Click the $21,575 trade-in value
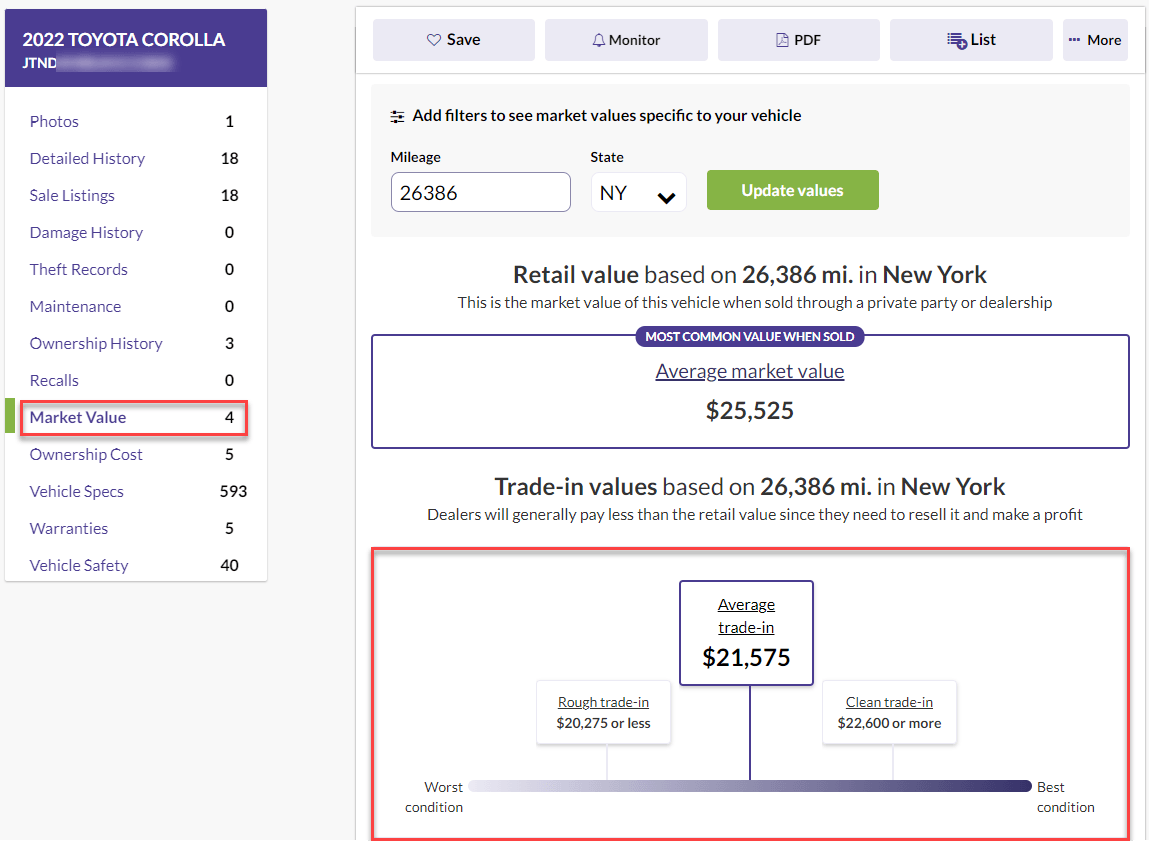Viewport: 1149px width, 841px height. point(746,657)
